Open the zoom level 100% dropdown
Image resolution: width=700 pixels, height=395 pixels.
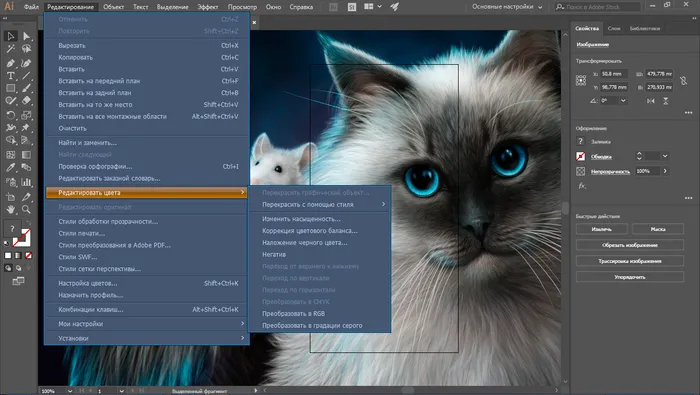(70, 391)
